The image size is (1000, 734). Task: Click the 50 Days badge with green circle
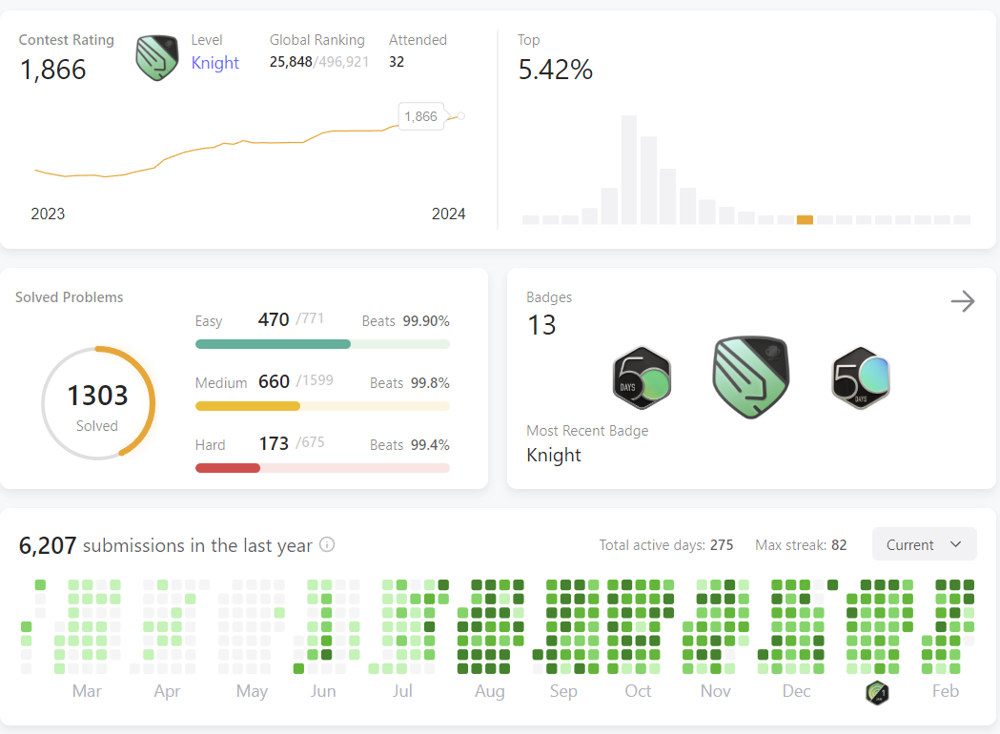coord(641,378)
